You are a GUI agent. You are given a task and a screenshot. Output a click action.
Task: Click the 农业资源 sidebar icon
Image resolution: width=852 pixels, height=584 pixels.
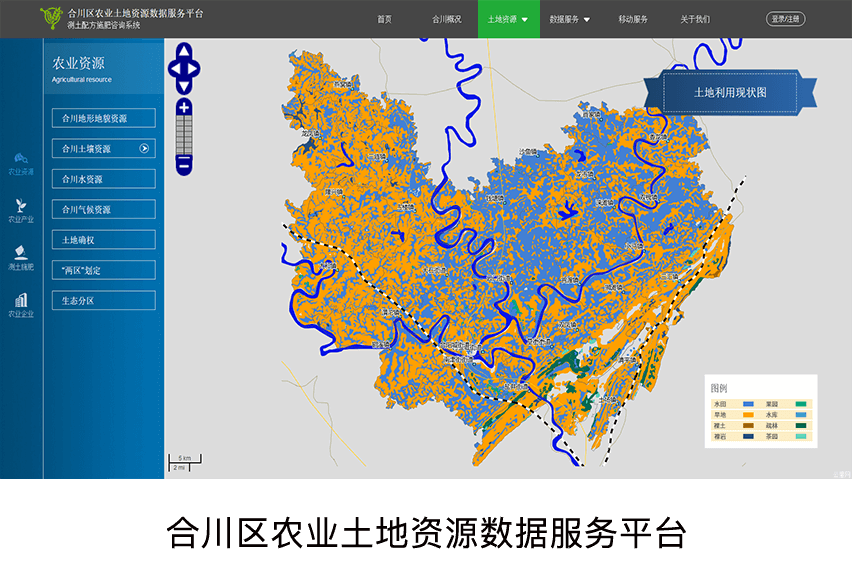coord(21,158)
